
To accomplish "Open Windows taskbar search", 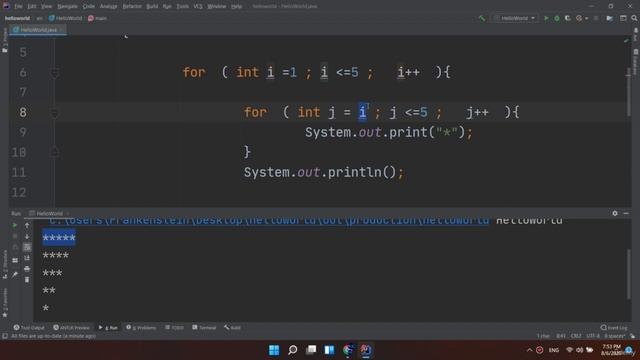I will point(293,350).
